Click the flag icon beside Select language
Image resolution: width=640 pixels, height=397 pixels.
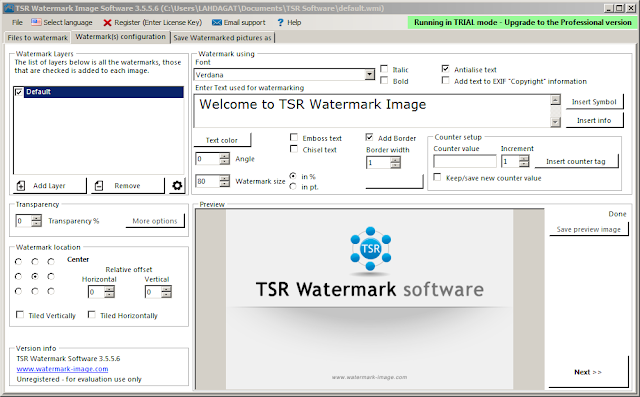(x=36, y=22)
